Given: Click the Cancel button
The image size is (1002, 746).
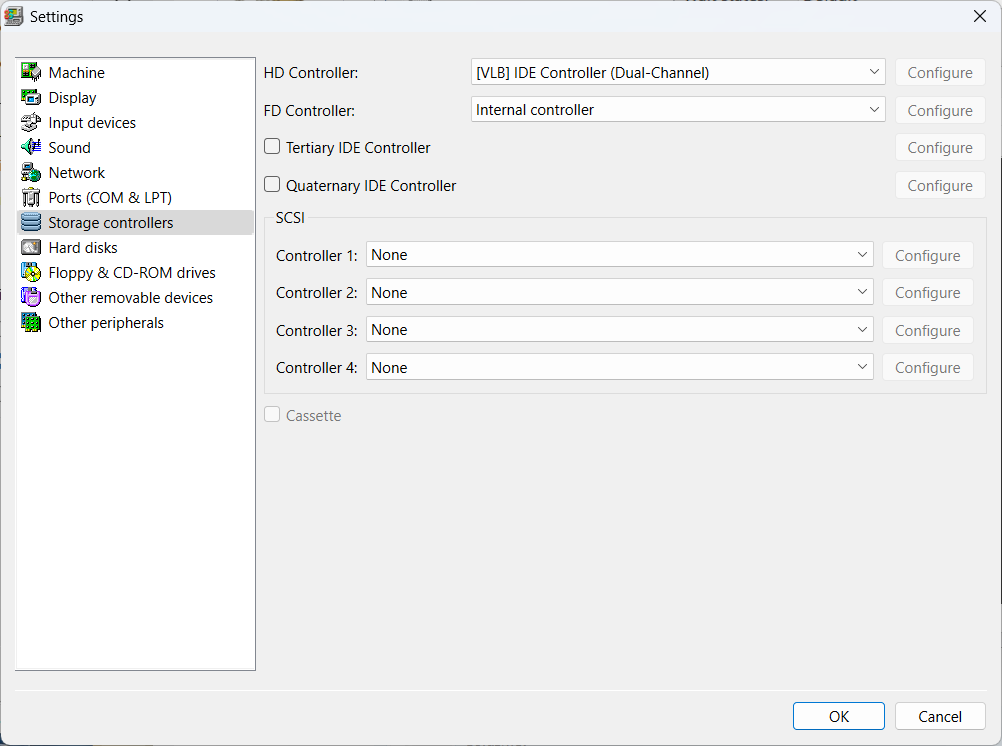Looking at the screenshot, I should click(x=939, y=716).
